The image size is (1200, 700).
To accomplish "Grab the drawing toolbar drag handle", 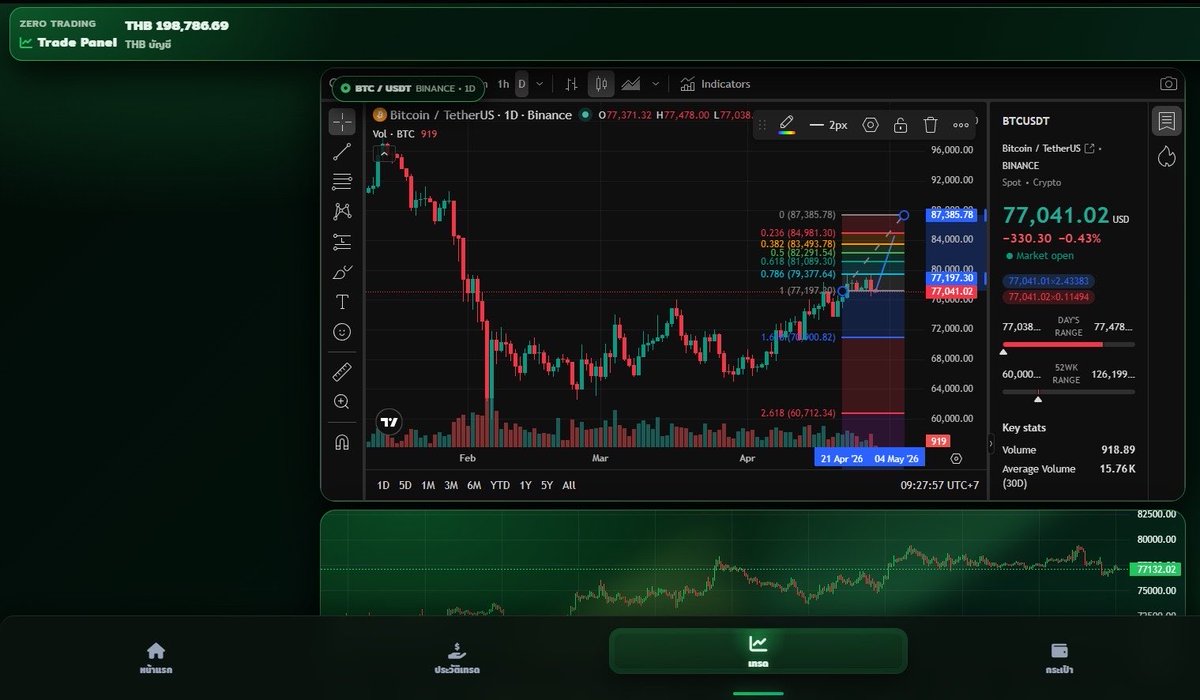I will [762, 125].
